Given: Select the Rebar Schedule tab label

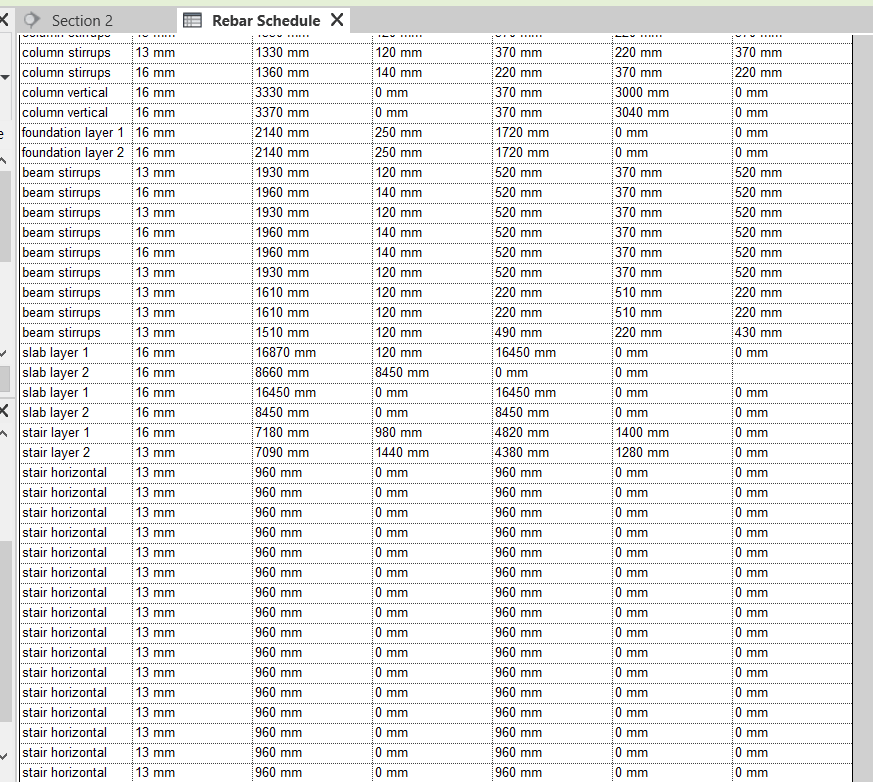Looking at the screenshot, I should pyautogui.click(x=265, y=20).
